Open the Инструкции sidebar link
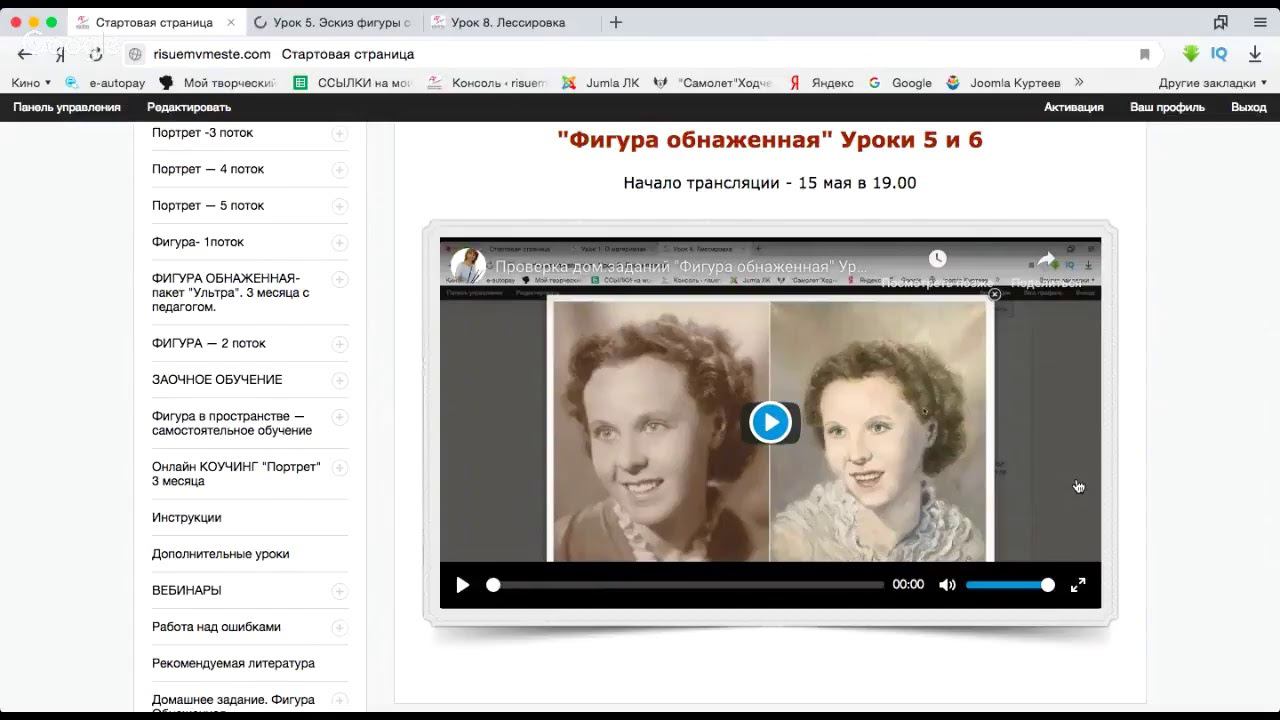 click(x=187, y=517)
